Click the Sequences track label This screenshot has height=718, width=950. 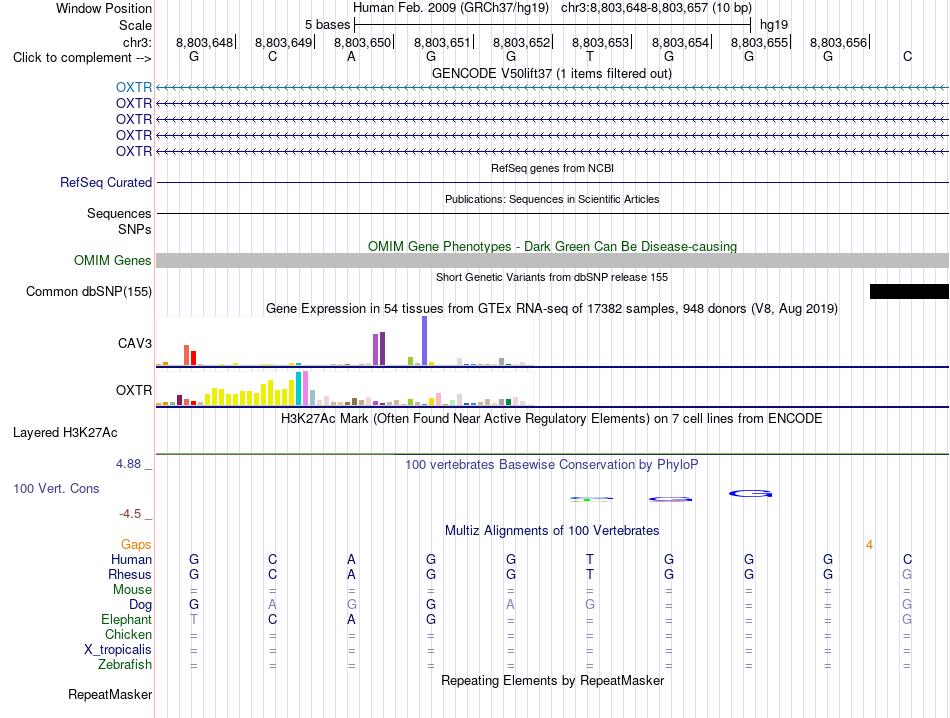119,213
